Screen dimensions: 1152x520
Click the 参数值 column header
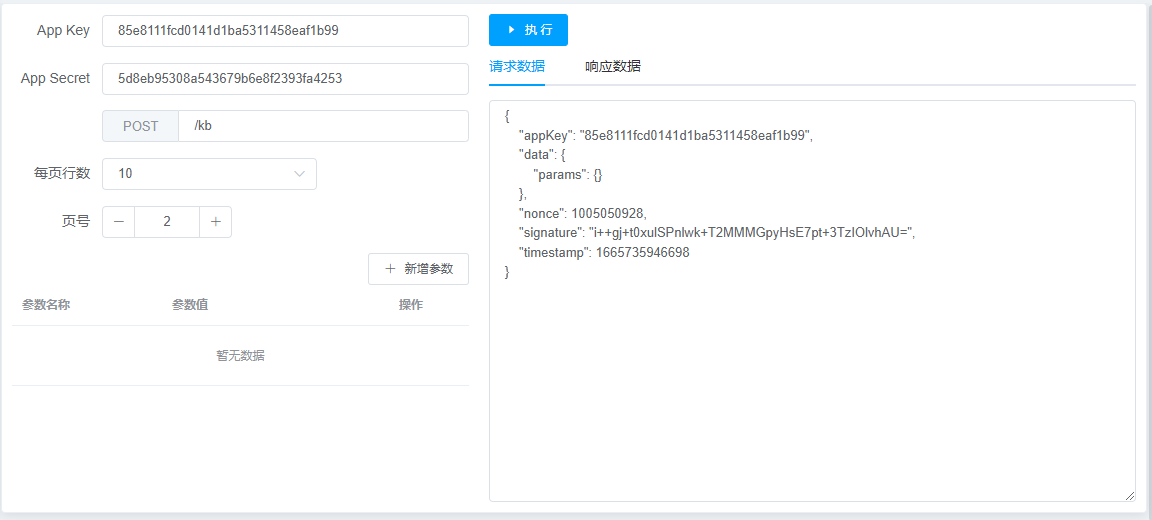pyautogui.click(x=190, y=305)
